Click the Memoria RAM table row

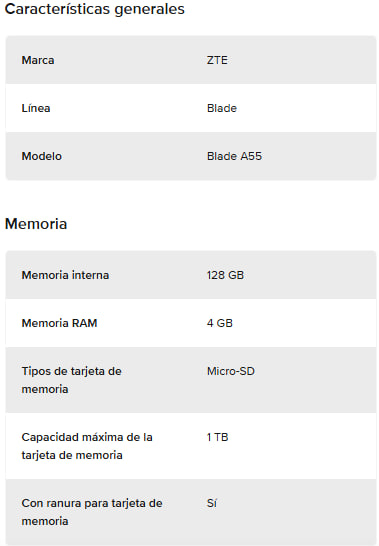pyautogui.click(x=191, y=323)
